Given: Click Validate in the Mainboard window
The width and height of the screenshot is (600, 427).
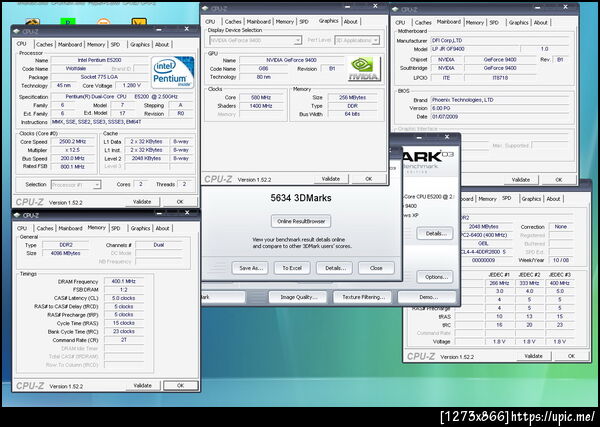Looking at the screenshot, I should [x=521, y=179].
